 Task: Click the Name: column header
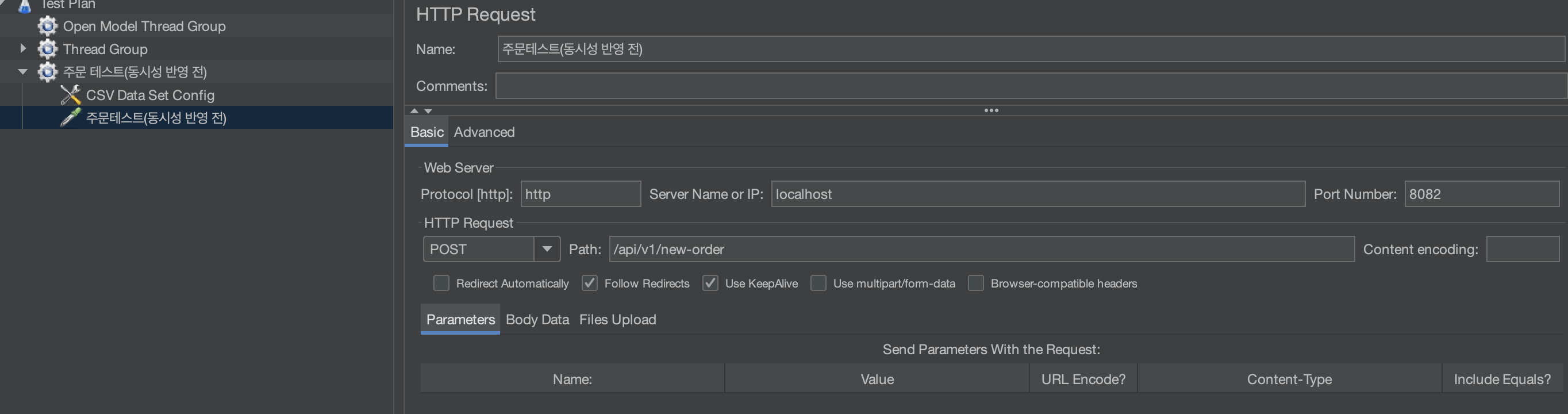[572, 379]
